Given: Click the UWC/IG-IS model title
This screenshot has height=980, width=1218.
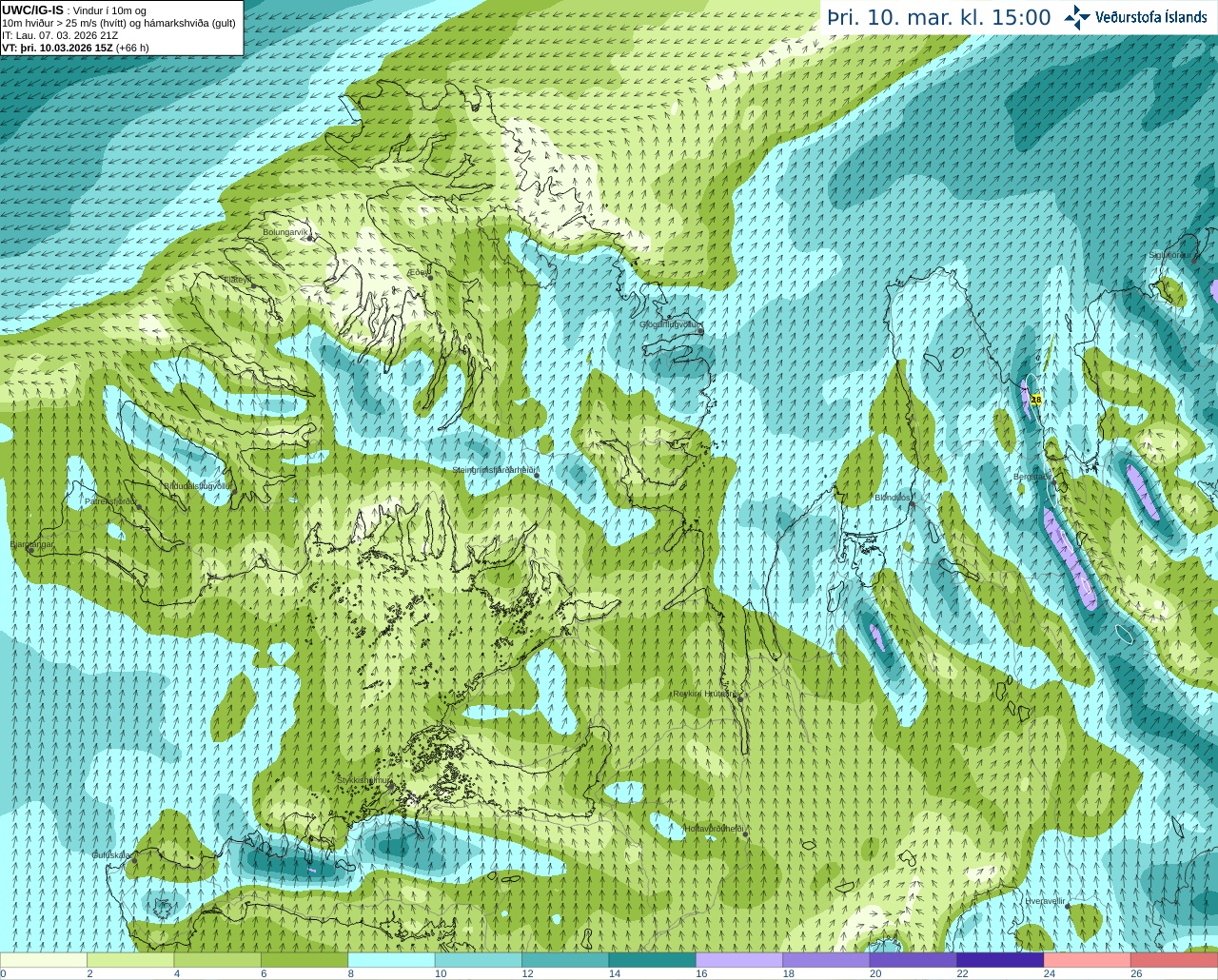Looking at the screenshot, I should pos(32,10).
